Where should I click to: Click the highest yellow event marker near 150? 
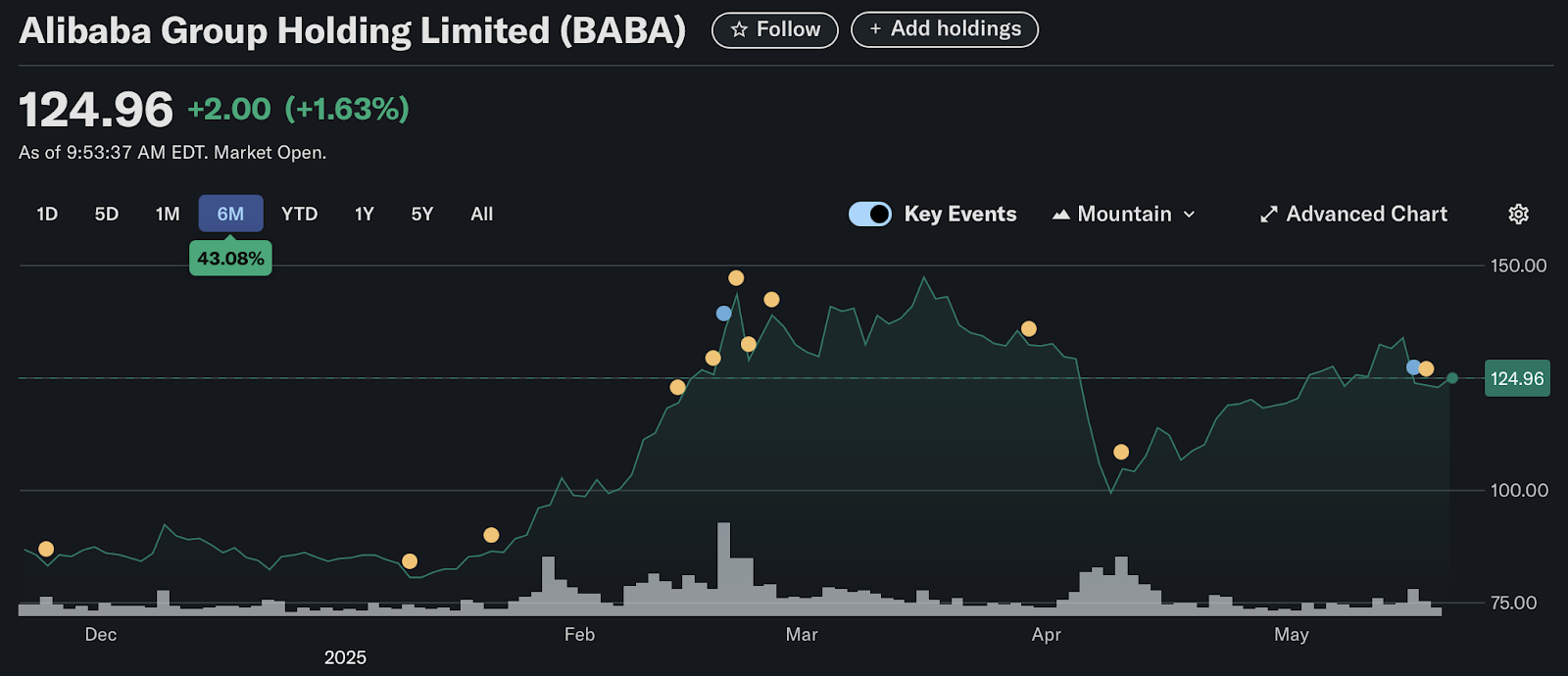[x=736, y=278]
